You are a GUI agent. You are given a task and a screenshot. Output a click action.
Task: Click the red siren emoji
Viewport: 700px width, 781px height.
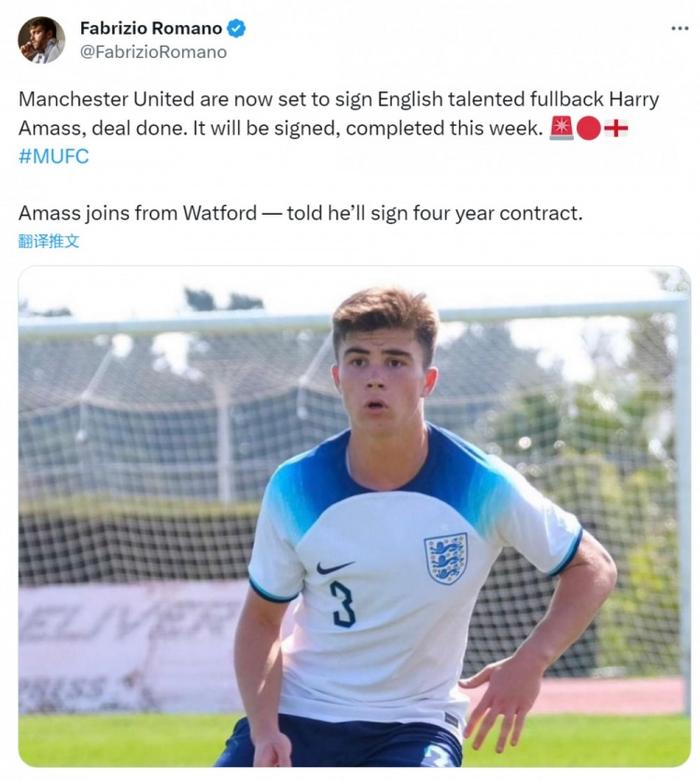point(561,129)
